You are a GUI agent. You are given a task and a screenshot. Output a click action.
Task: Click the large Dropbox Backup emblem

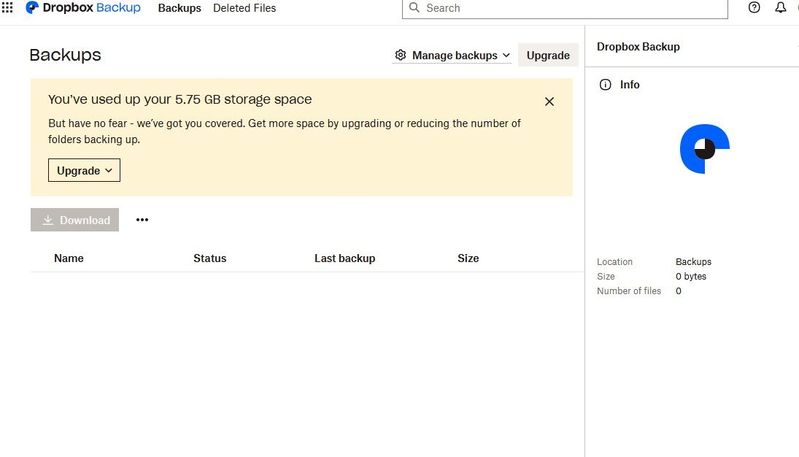[x=704, y=148]
